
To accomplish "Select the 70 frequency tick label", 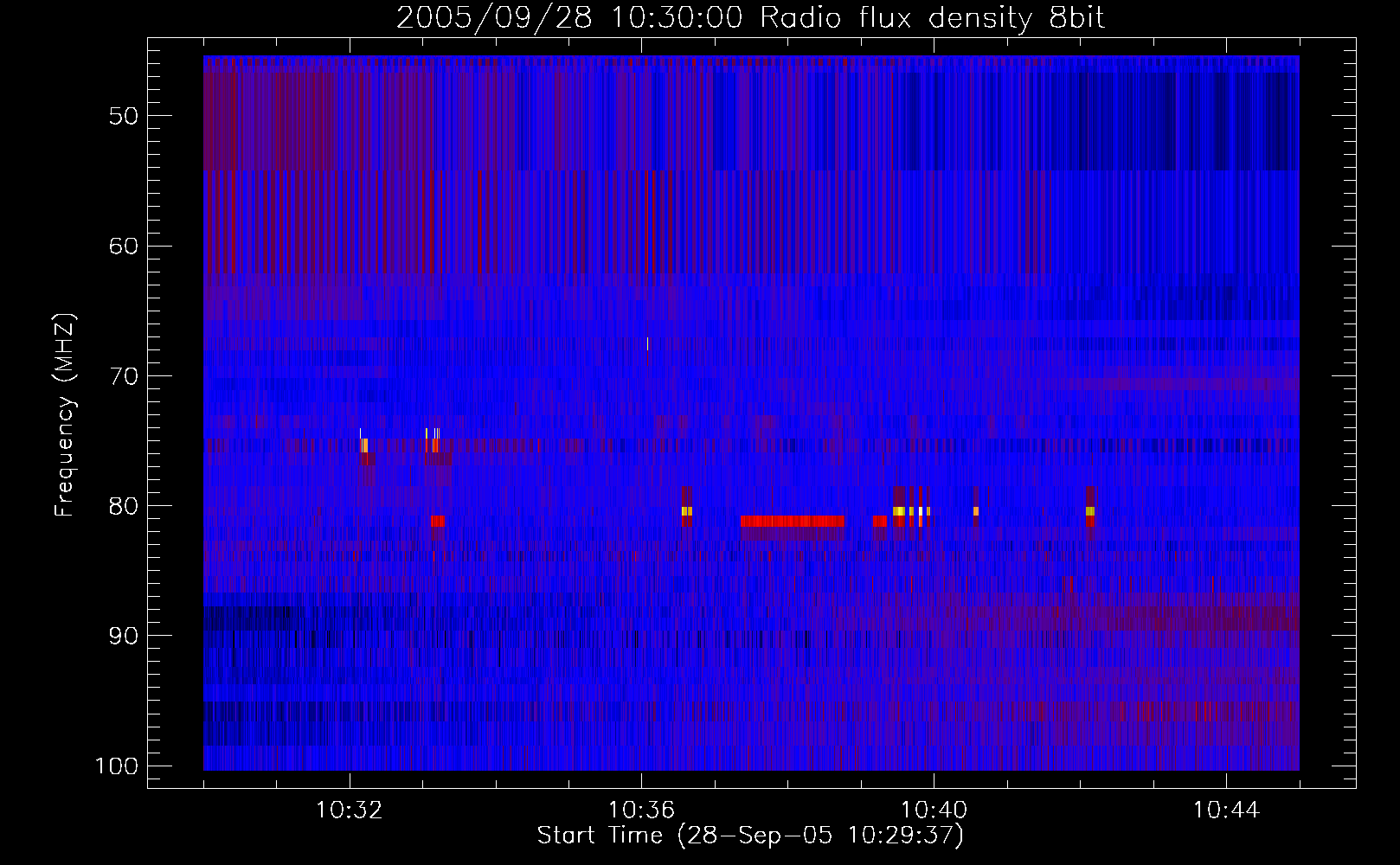I will point(124,376).
